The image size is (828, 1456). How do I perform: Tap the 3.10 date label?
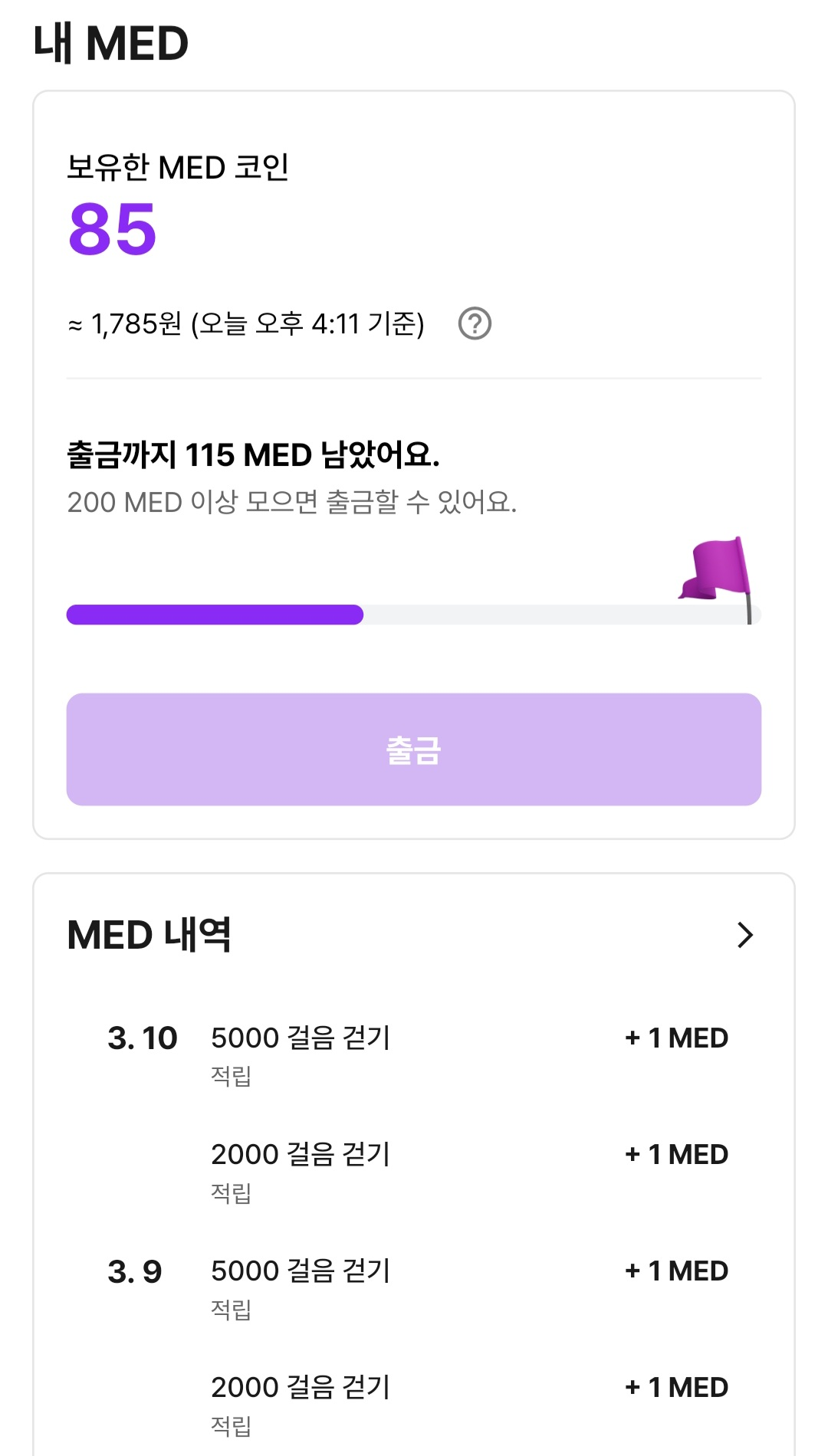pos(143,1038)
